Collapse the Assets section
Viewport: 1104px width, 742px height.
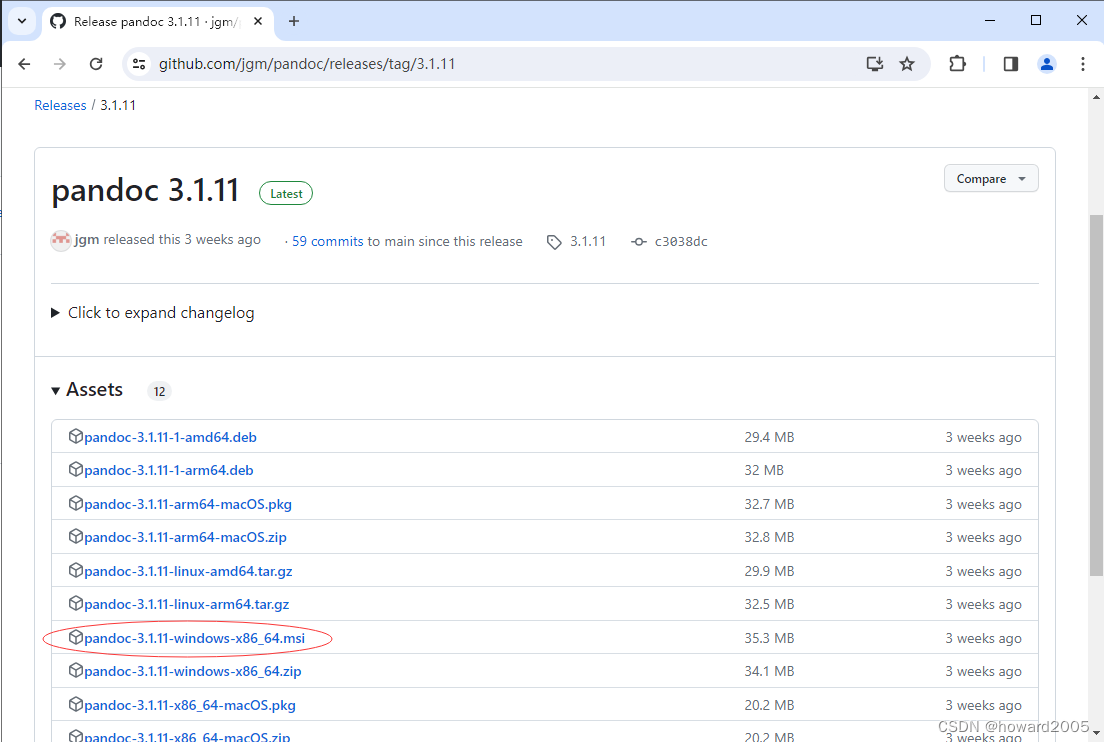[x=87, y=390]
